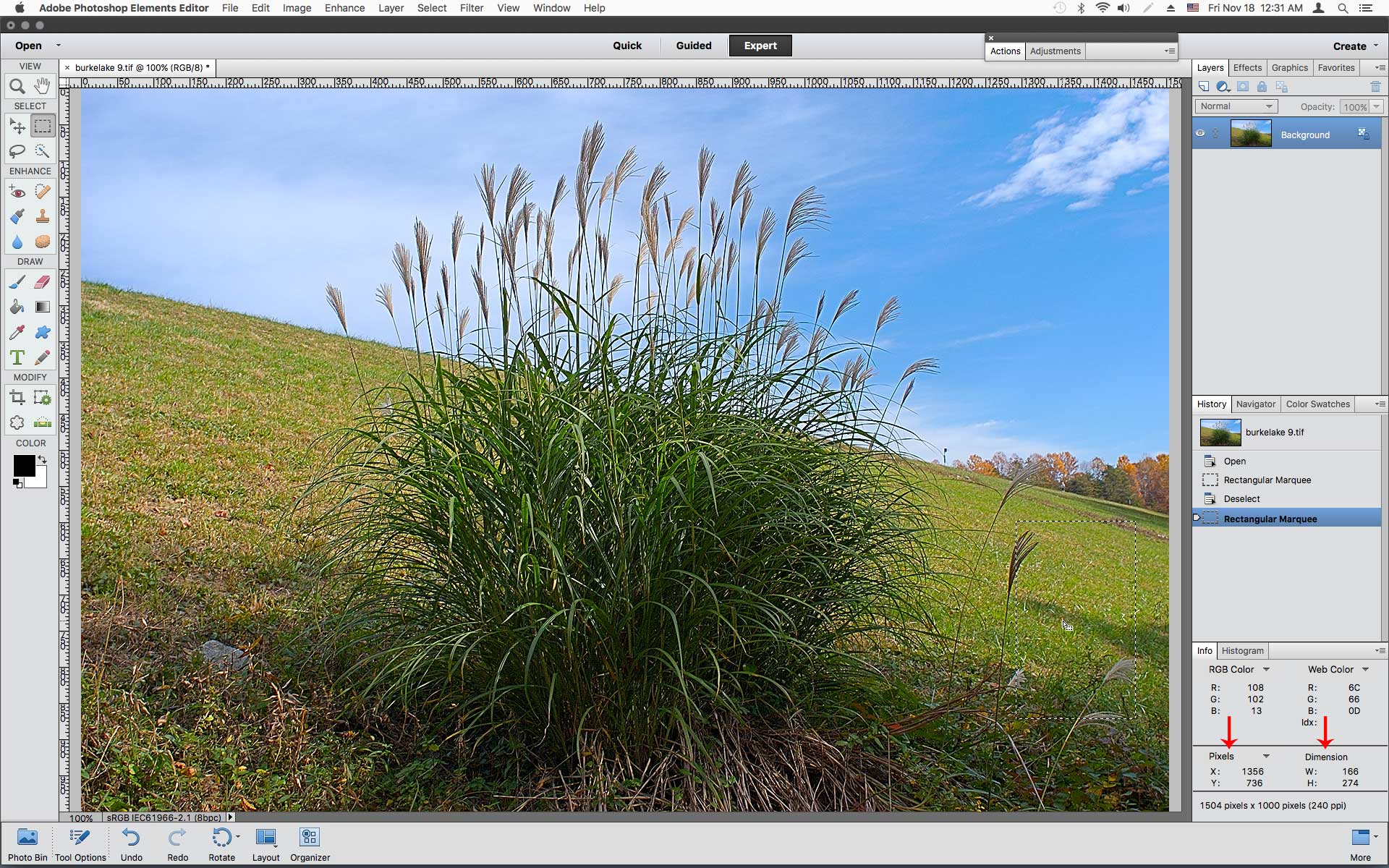Toggle Quick mode view
Screen dimensions: 1389x868
pyautogui.click(x=627, y=45)
